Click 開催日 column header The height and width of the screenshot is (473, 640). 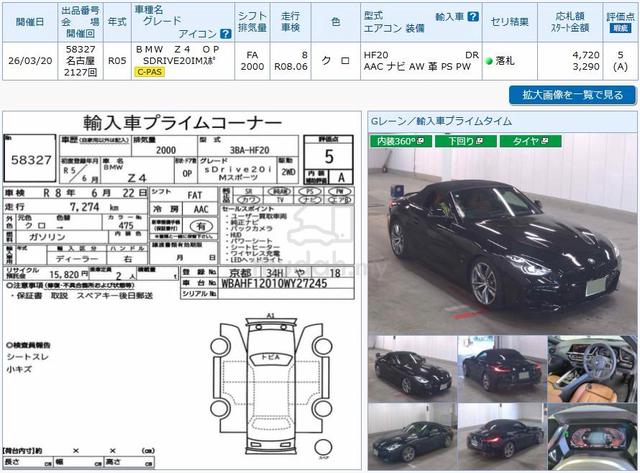click(30, 22)
